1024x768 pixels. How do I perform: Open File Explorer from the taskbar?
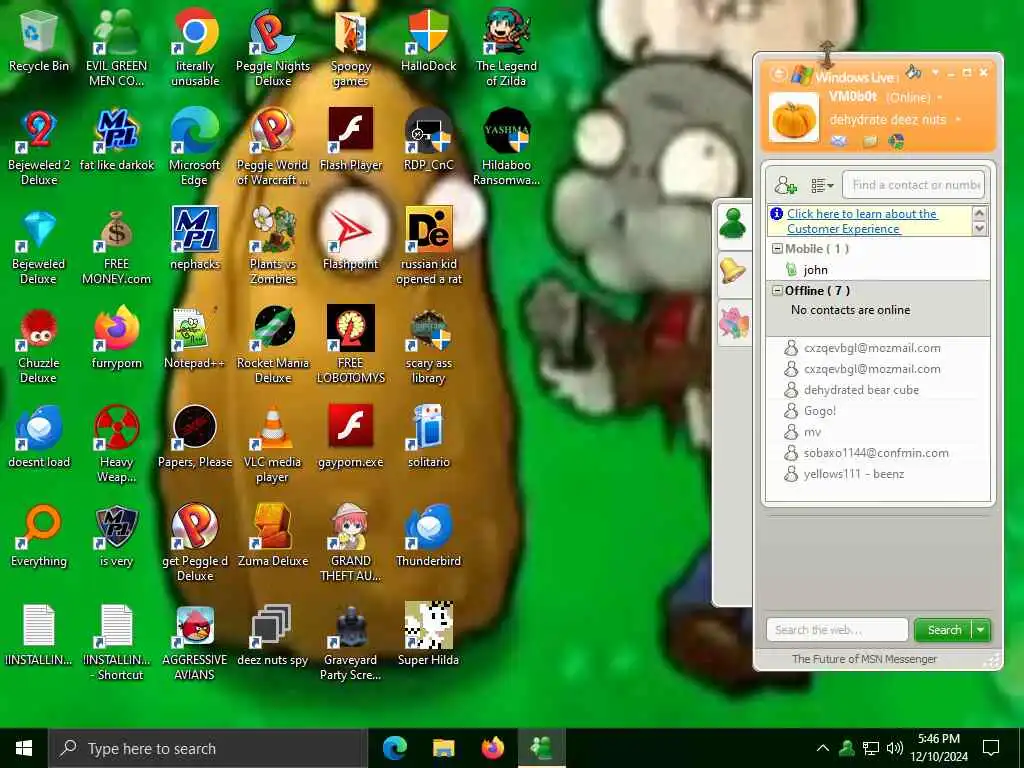[x=444, y=748]
